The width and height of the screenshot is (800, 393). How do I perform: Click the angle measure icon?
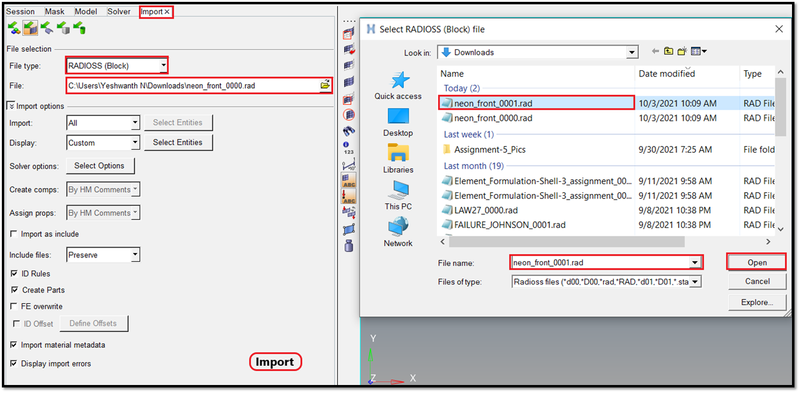[349, 164]
